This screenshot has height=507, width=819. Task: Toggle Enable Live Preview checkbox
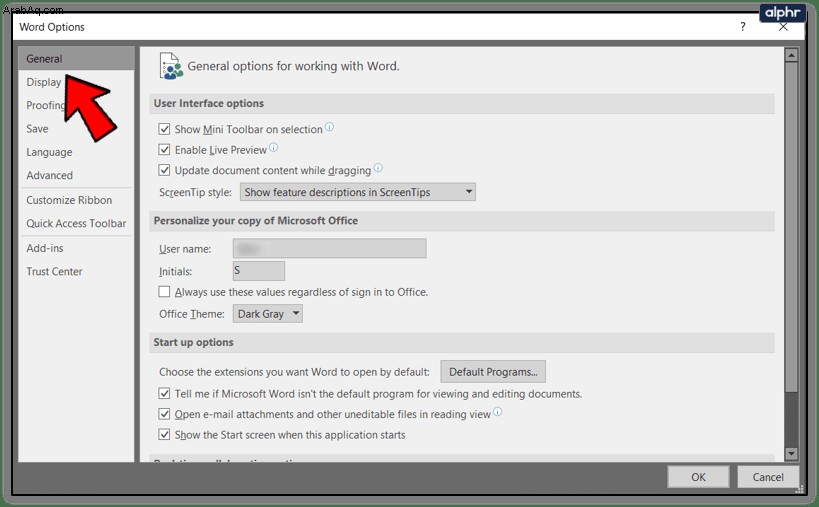164,150
